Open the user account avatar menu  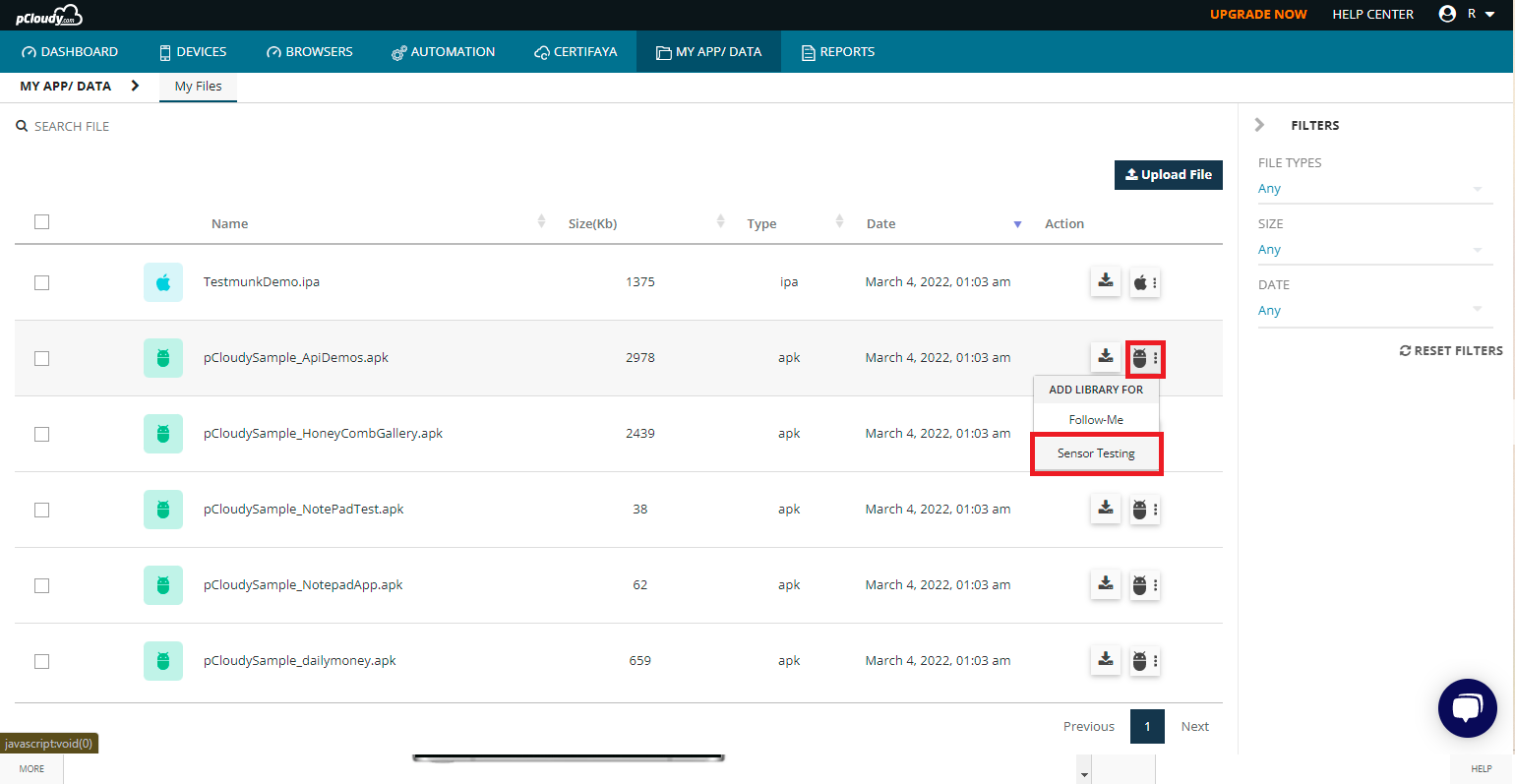(x=1447, y=14)
